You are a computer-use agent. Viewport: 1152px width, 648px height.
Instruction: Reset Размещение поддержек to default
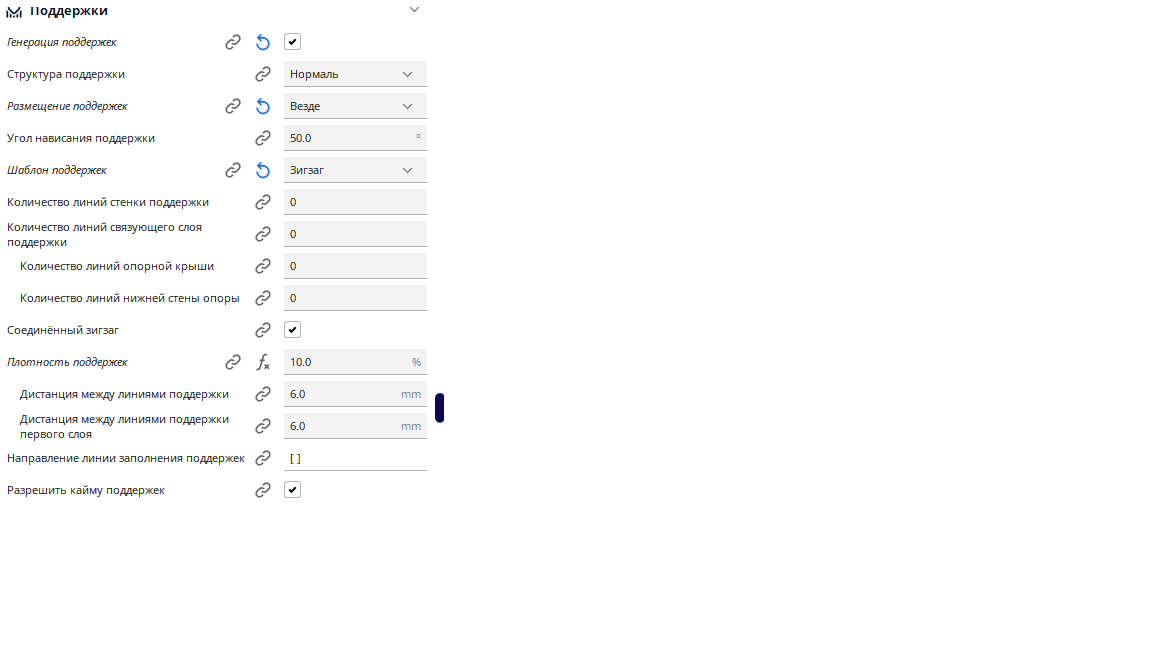click(262, 107)
